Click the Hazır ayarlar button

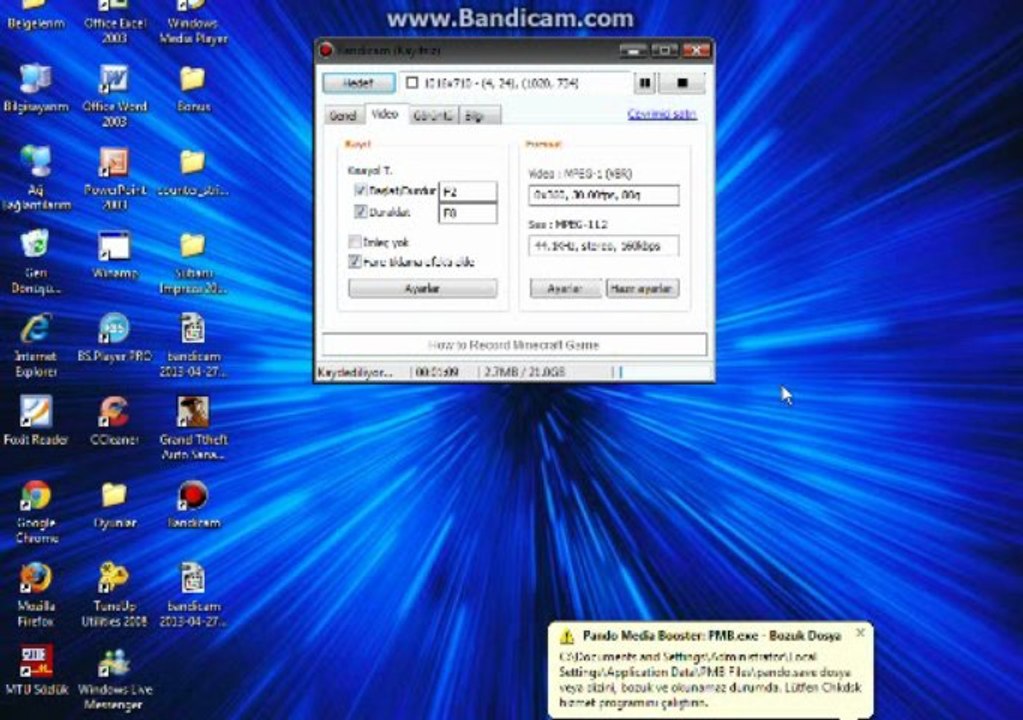[x=642, y=288]
